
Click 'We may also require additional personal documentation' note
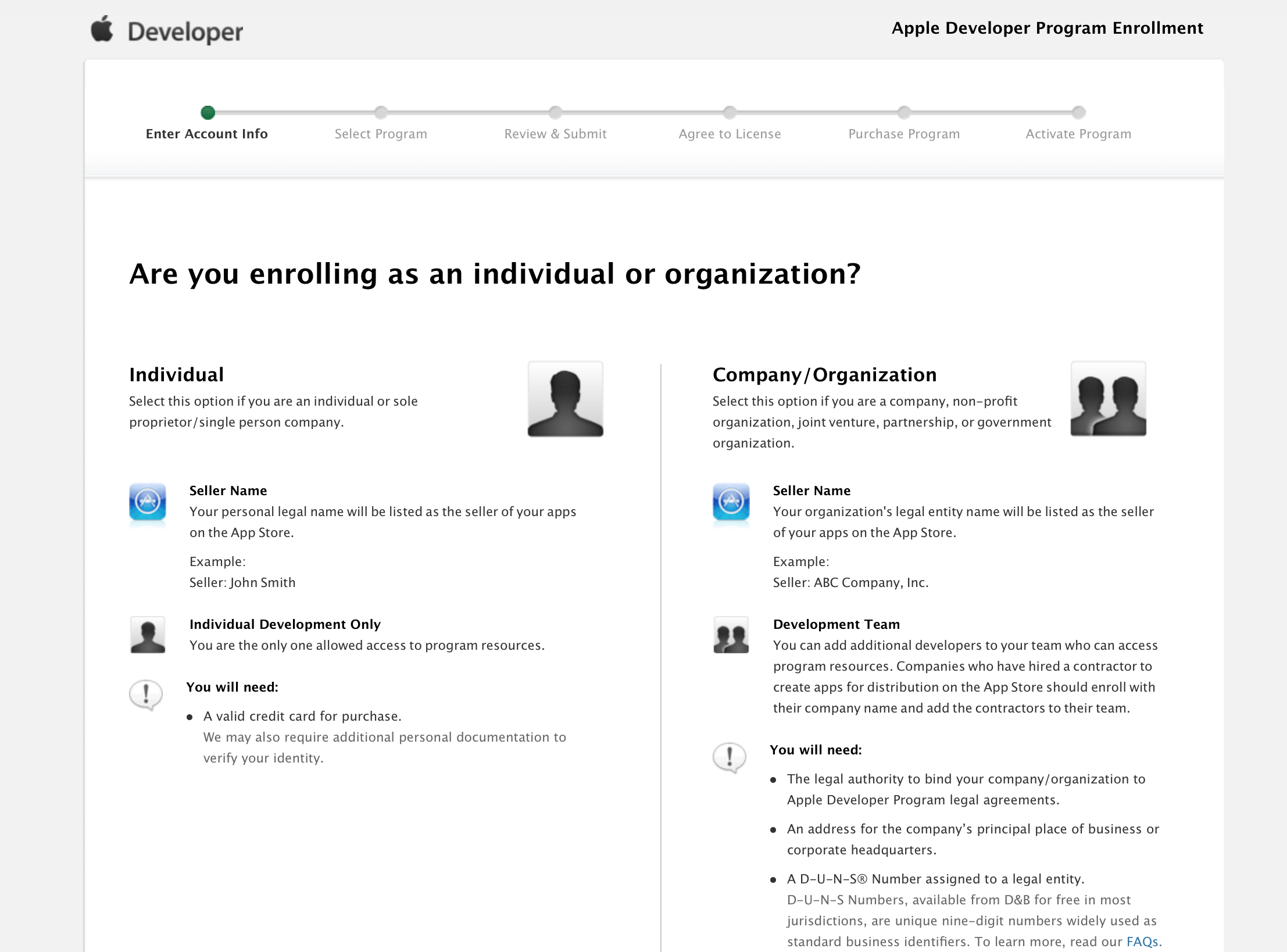pos(385,747)
